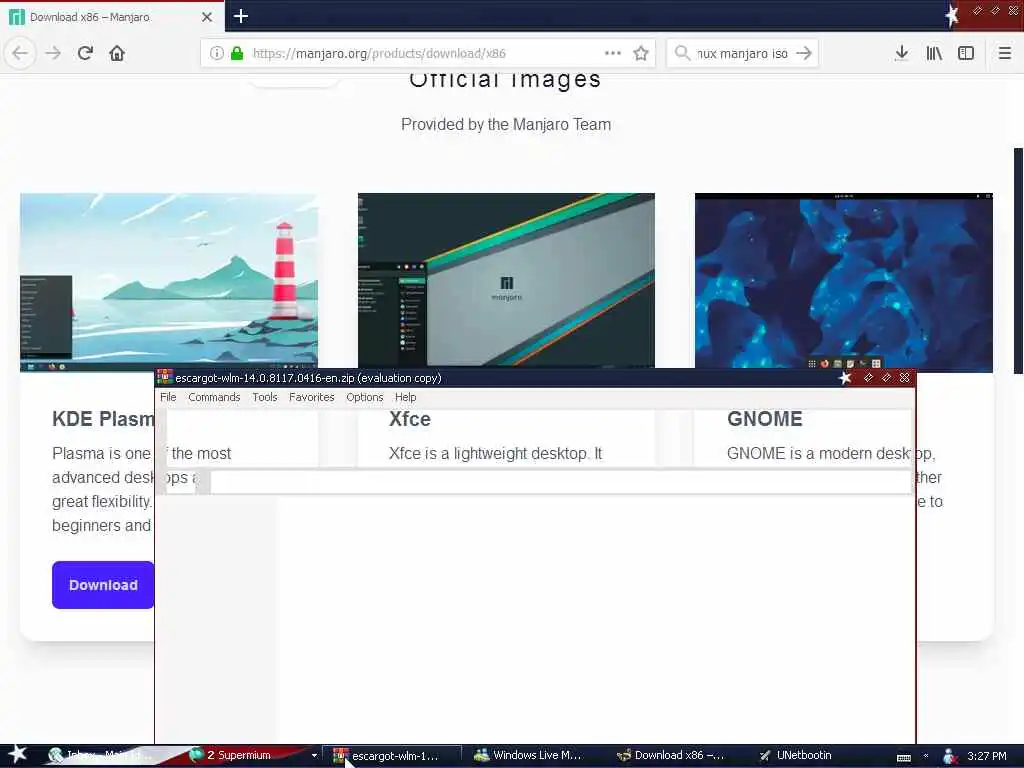This screenshot has height=768, width=1024.
Task: Open the KDE Plasma screenshot thumbnail
Action: [169, 282]
